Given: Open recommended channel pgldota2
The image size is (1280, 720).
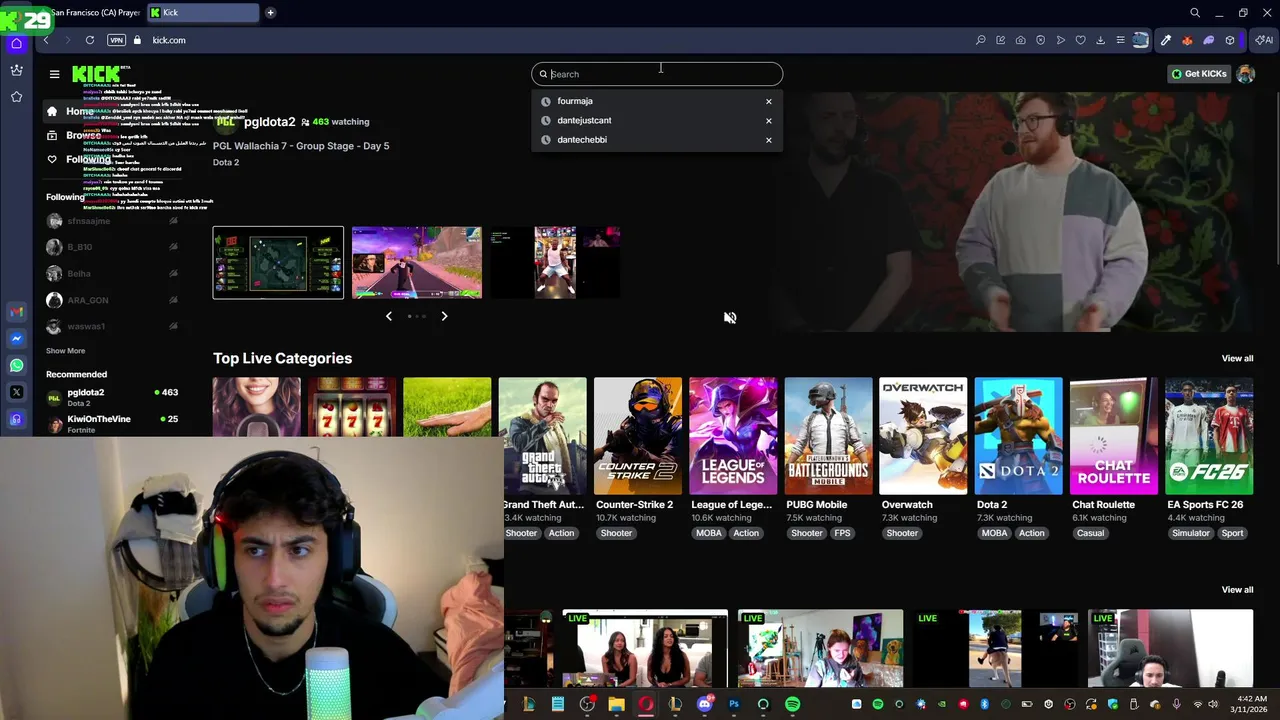Looking at the screenshot, I should click(x=112, y=397).
